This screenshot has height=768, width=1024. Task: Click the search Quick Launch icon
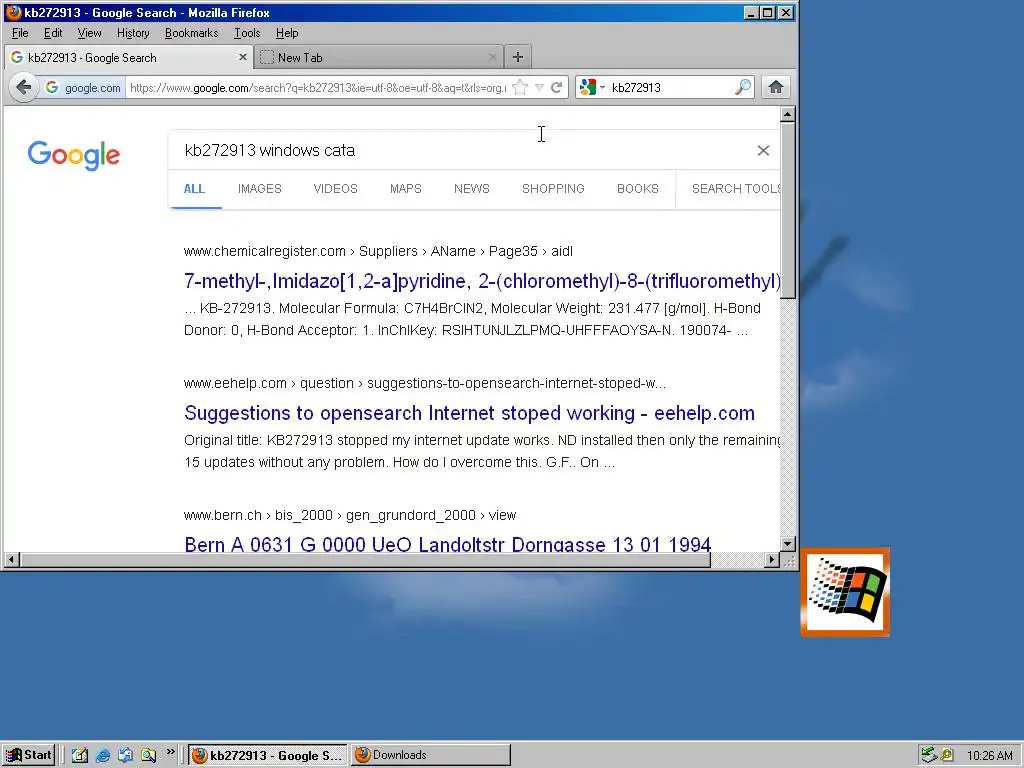(148, 756)
